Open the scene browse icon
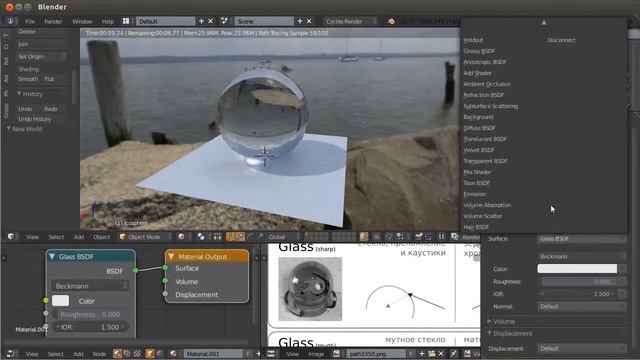 (224, 21)
